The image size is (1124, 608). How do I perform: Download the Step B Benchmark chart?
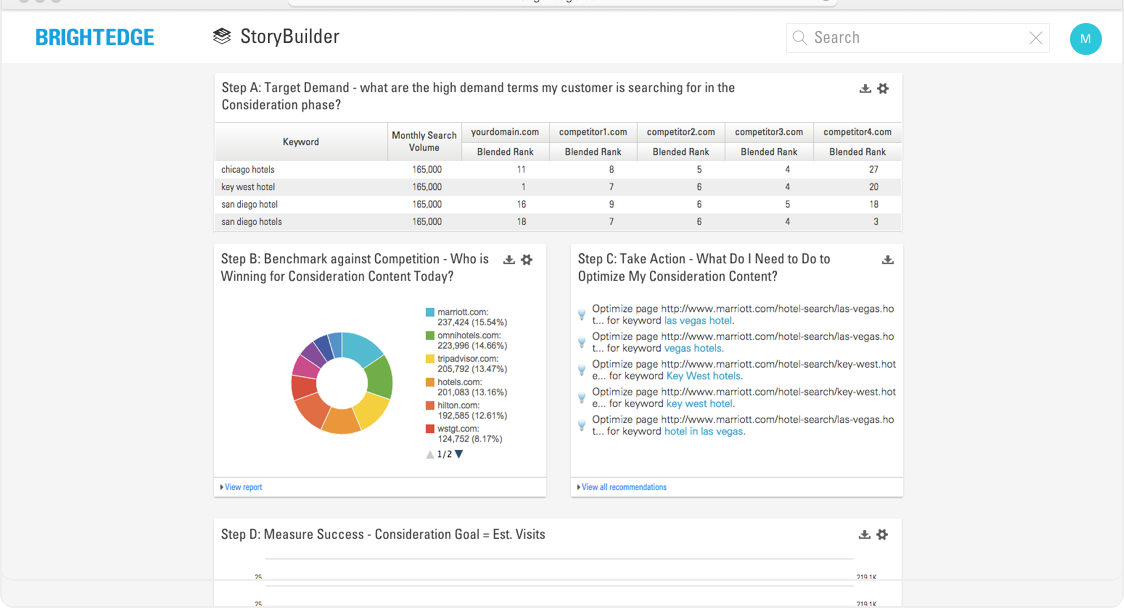click(509, 260)
